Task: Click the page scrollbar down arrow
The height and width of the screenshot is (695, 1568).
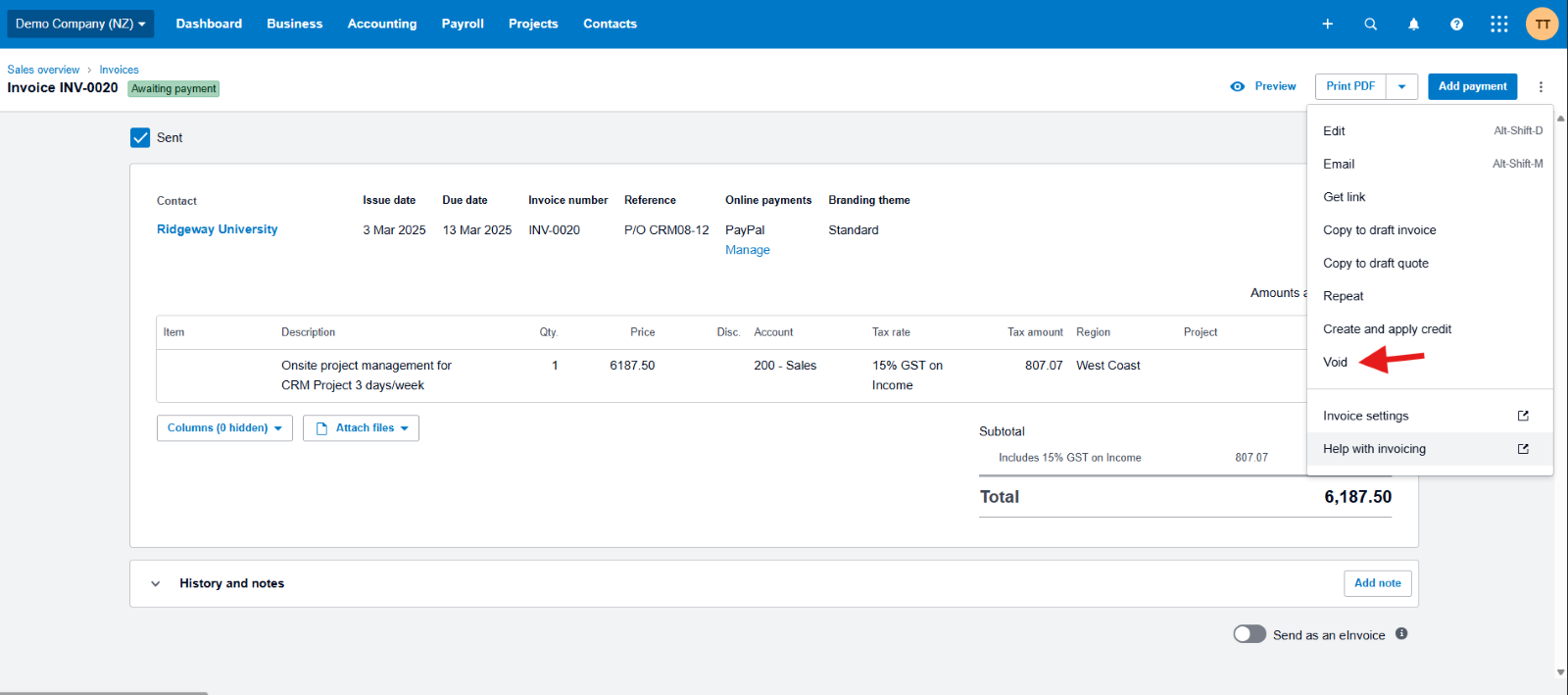Action: [x=1560, y=672]
